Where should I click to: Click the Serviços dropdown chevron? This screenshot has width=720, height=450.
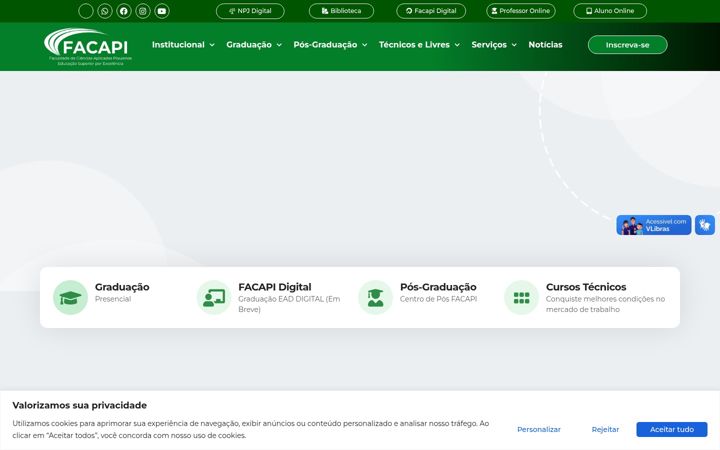point(514,45)
